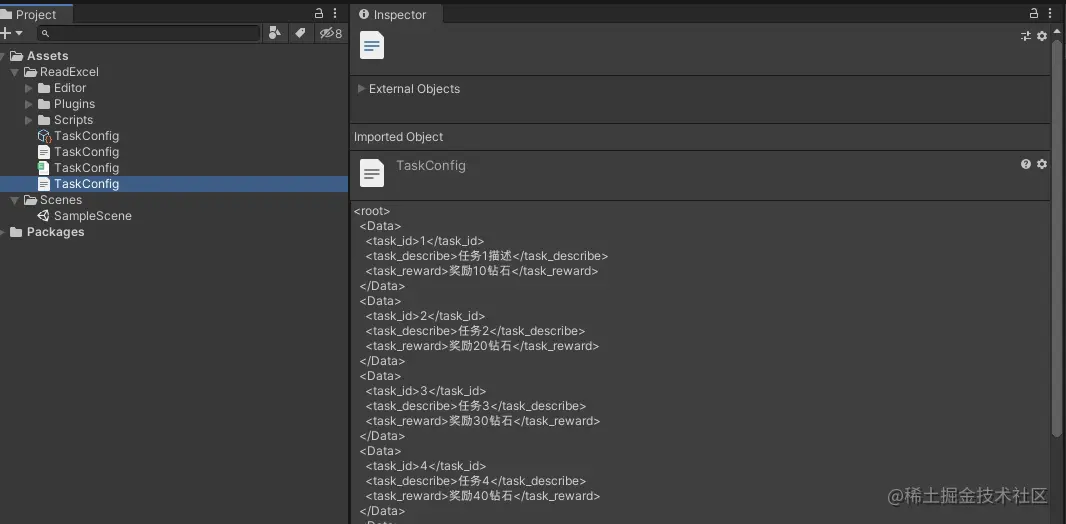Screen dimensions: 1066x524
Task: Open the Inspector panel kebab menu
Action: (x=1050, y=14)
